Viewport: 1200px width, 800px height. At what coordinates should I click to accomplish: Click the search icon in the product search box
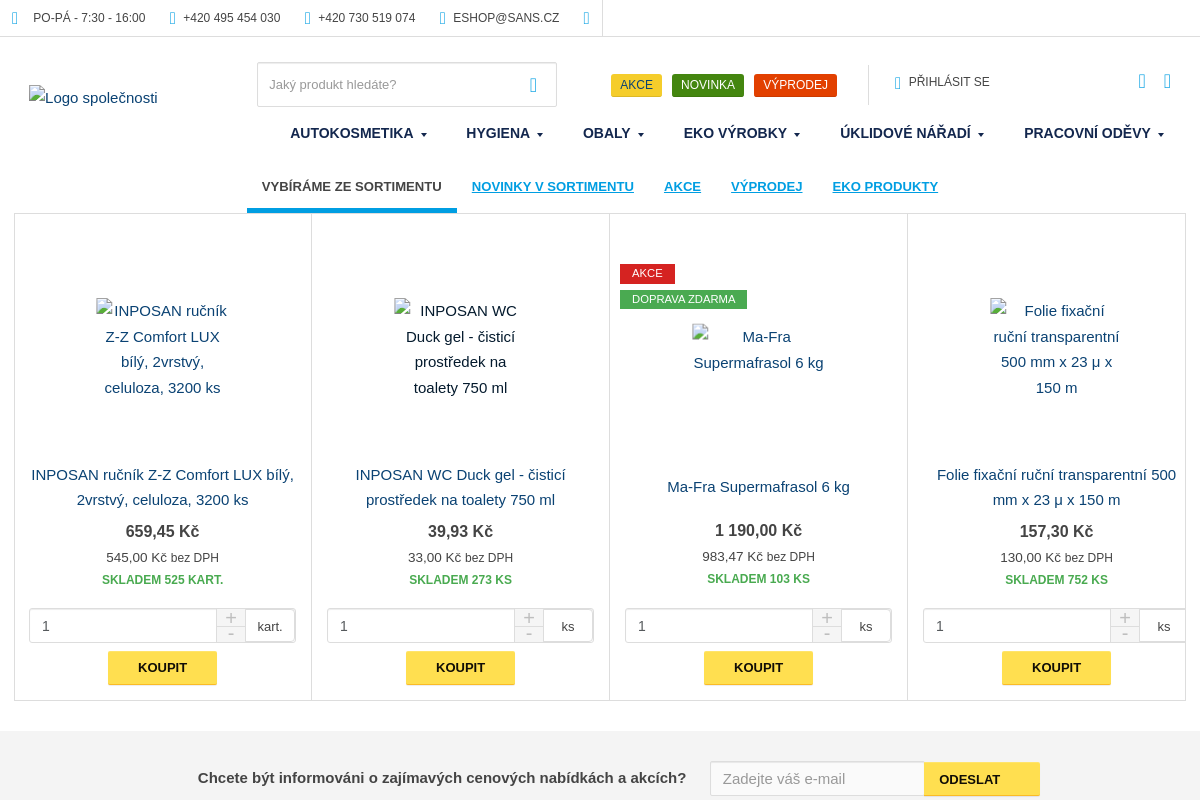point(533,85)
